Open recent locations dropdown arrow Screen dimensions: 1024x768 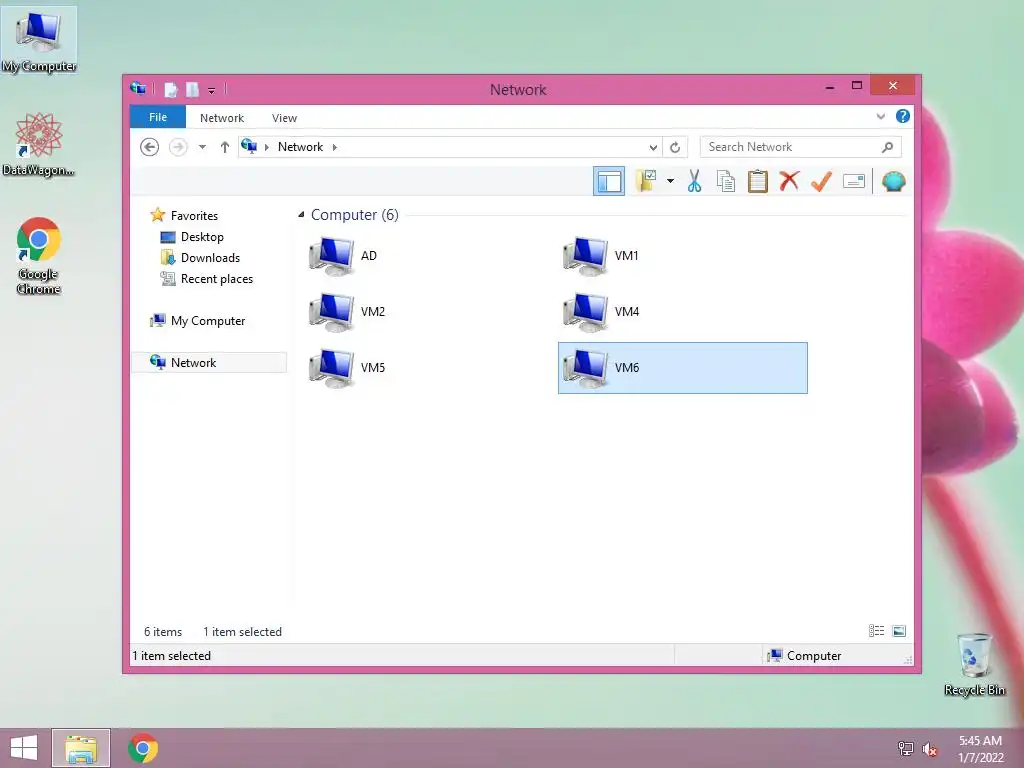coord(202,147)
